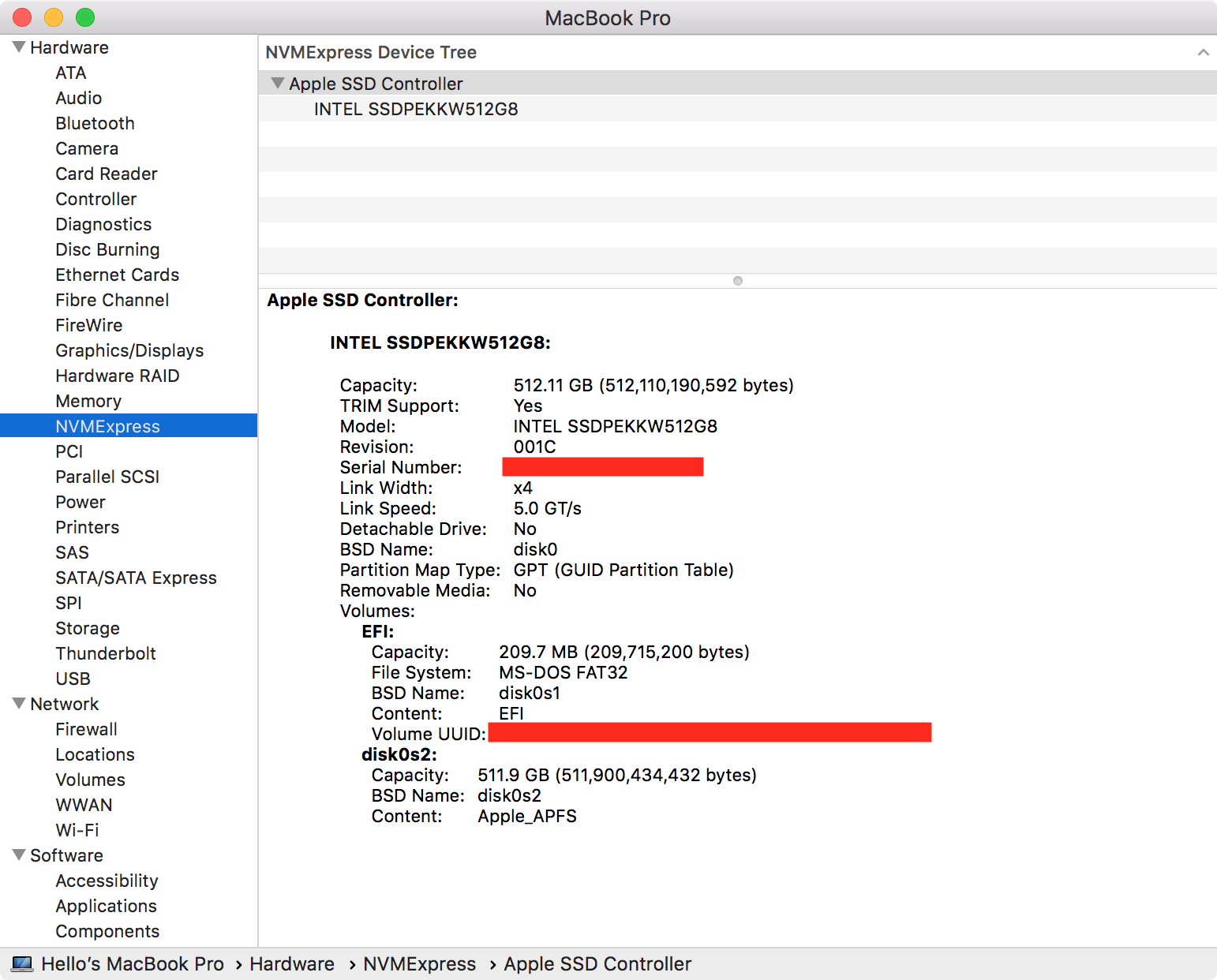Select the highlighted NVMExpress item
The width and height of the screenshot is (1217, 980).
(129, 426)
